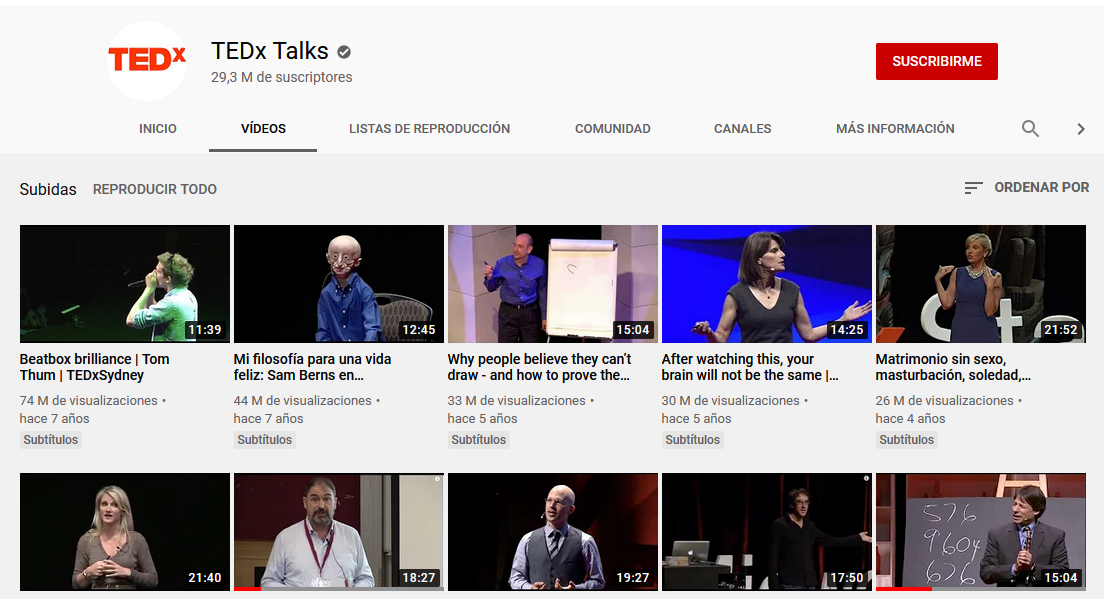The height and width of the screenshot is (599, 1104).
Task: Open the Ordenar por sort dropdown
Action: [1027, 187]
